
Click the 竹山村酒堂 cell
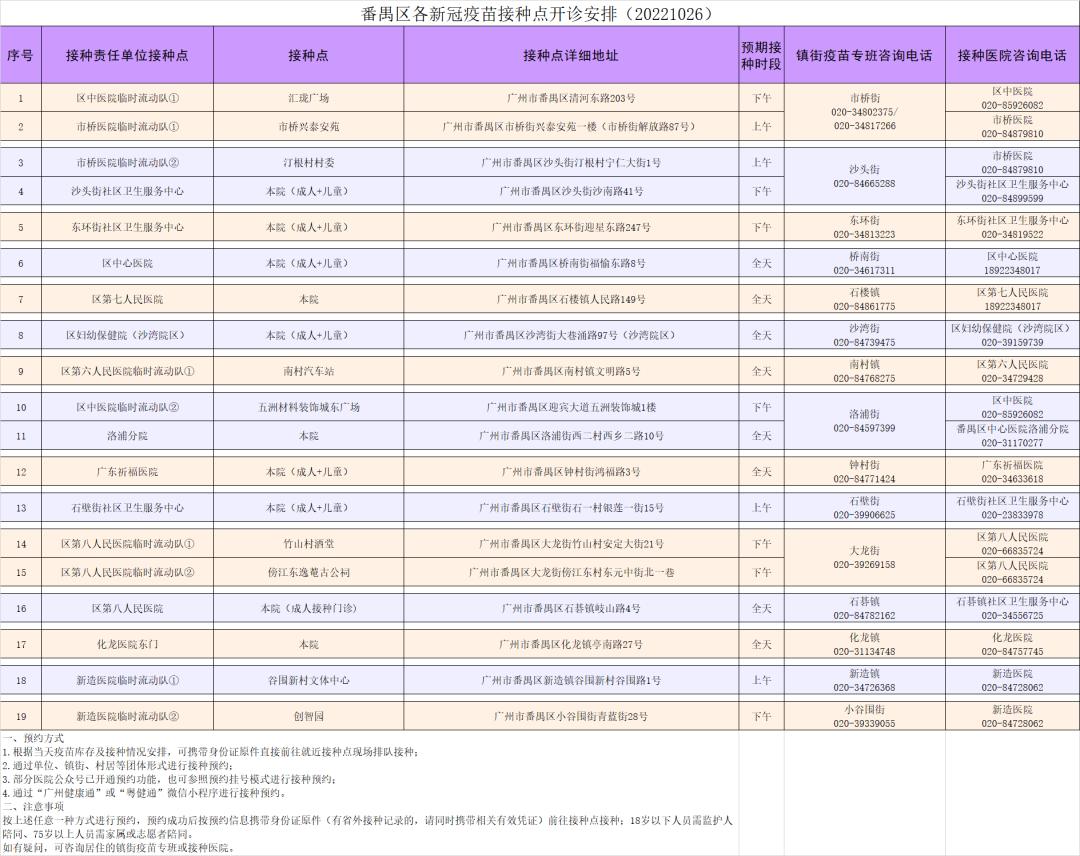[309, 543]
